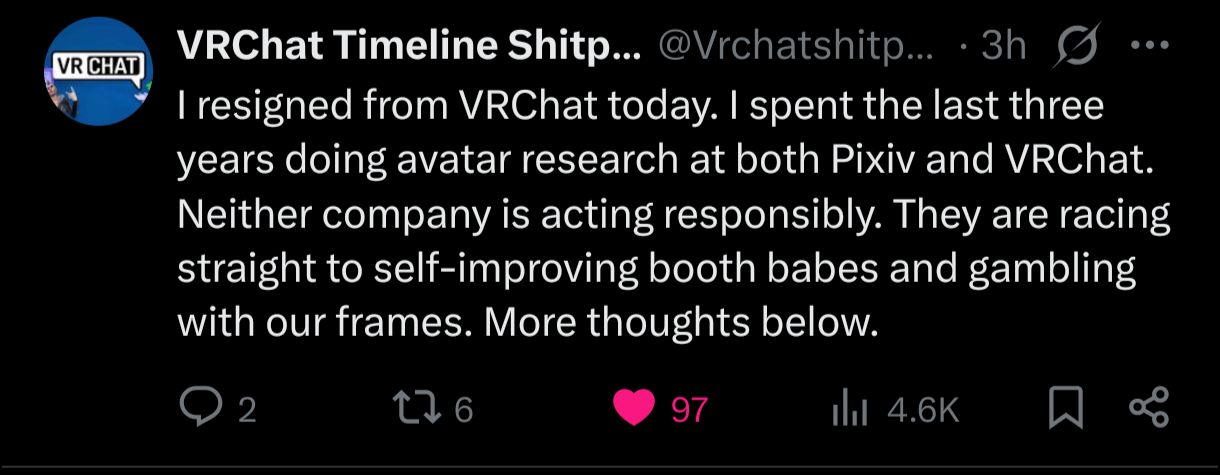The width and height of the screenshot is (1220, 475).
Task: Click the Grok slashed-circle icon
Action: tap(1077, 46)
